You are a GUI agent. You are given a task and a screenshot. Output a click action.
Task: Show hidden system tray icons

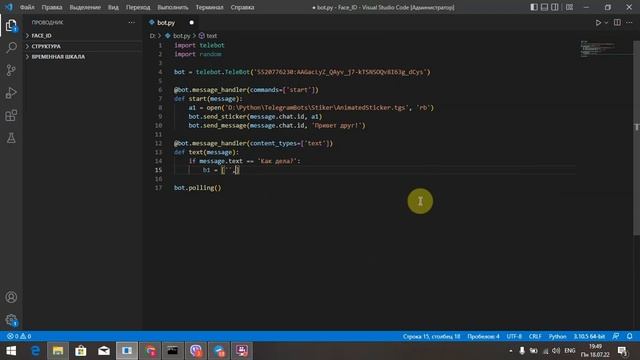[x=511, y=351]
